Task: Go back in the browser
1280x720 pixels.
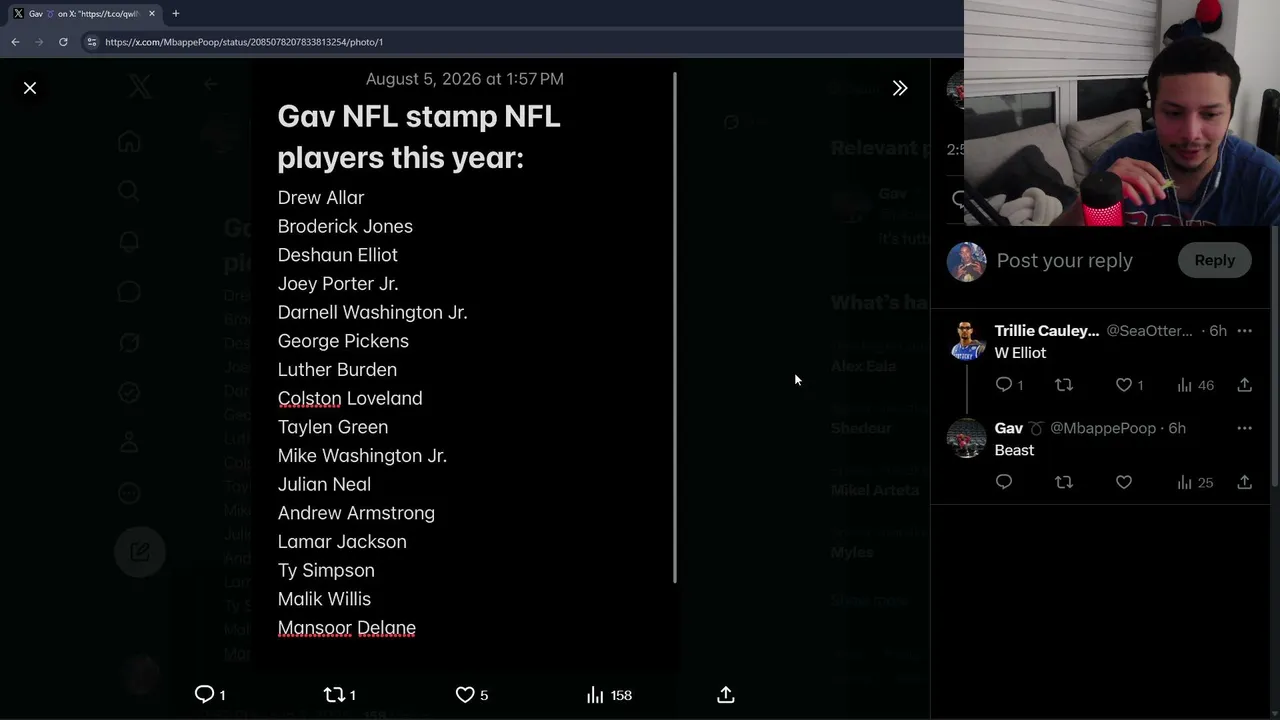Action: [15, 42]
